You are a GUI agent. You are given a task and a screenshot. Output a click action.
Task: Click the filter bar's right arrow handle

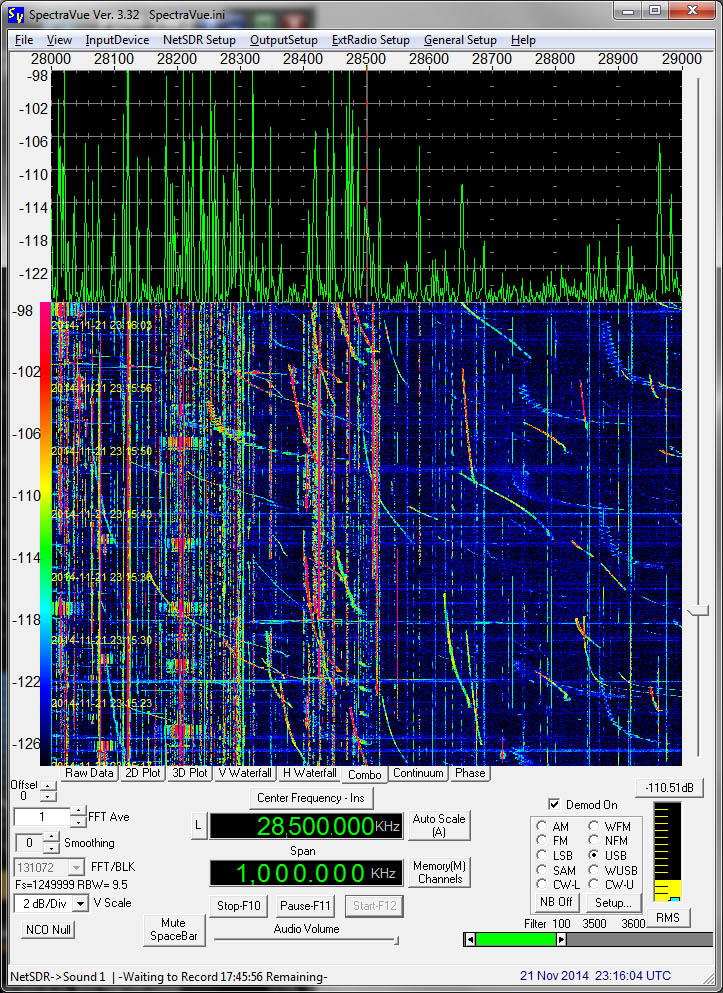coord(561,940)
